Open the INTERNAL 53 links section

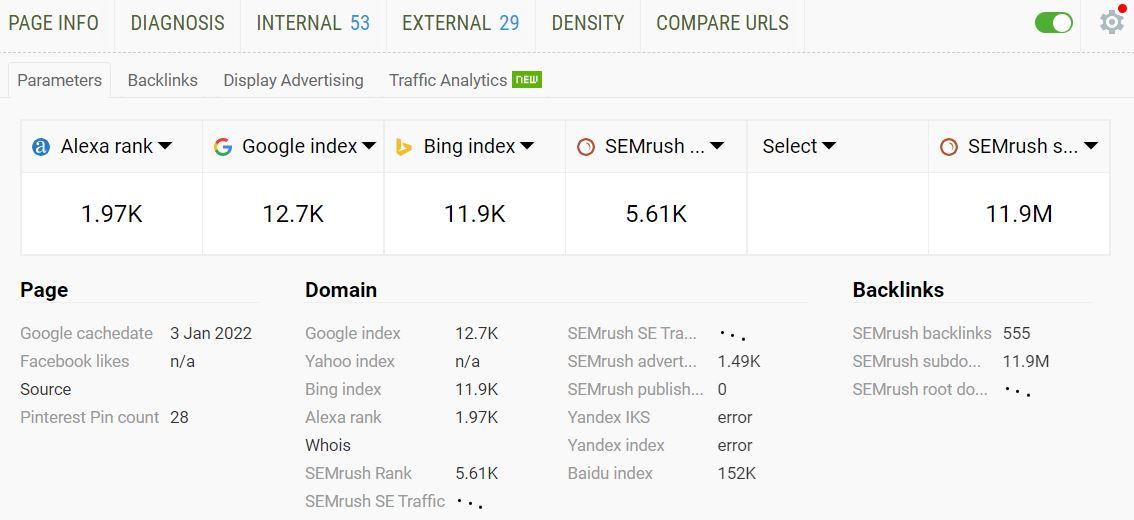(x=313, y=23)
